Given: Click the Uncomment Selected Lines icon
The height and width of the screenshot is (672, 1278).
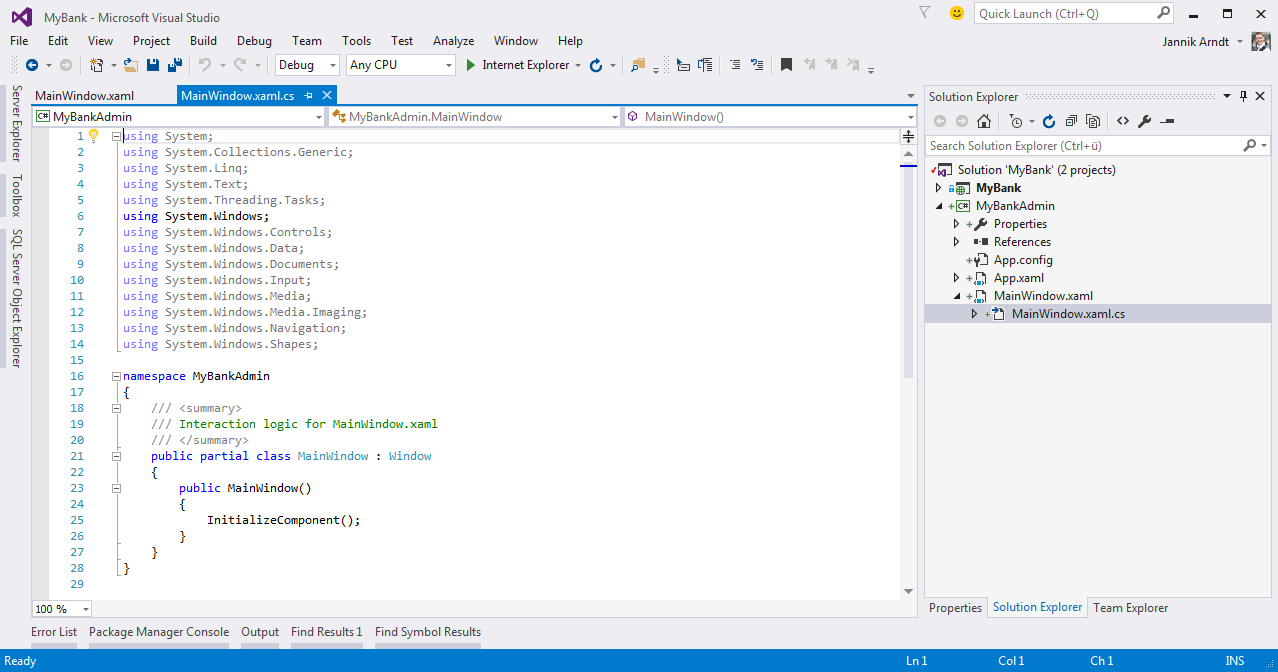Looking at the screenshot, I should pos(757,65).
